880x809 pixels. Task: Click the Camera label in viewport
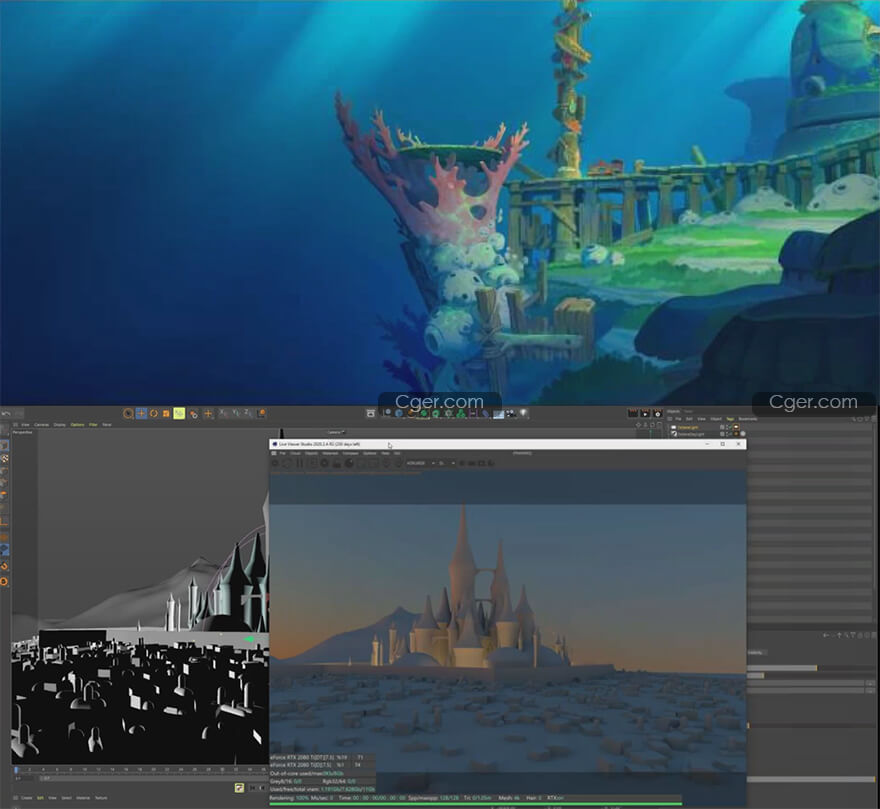[x=335, y=432]
